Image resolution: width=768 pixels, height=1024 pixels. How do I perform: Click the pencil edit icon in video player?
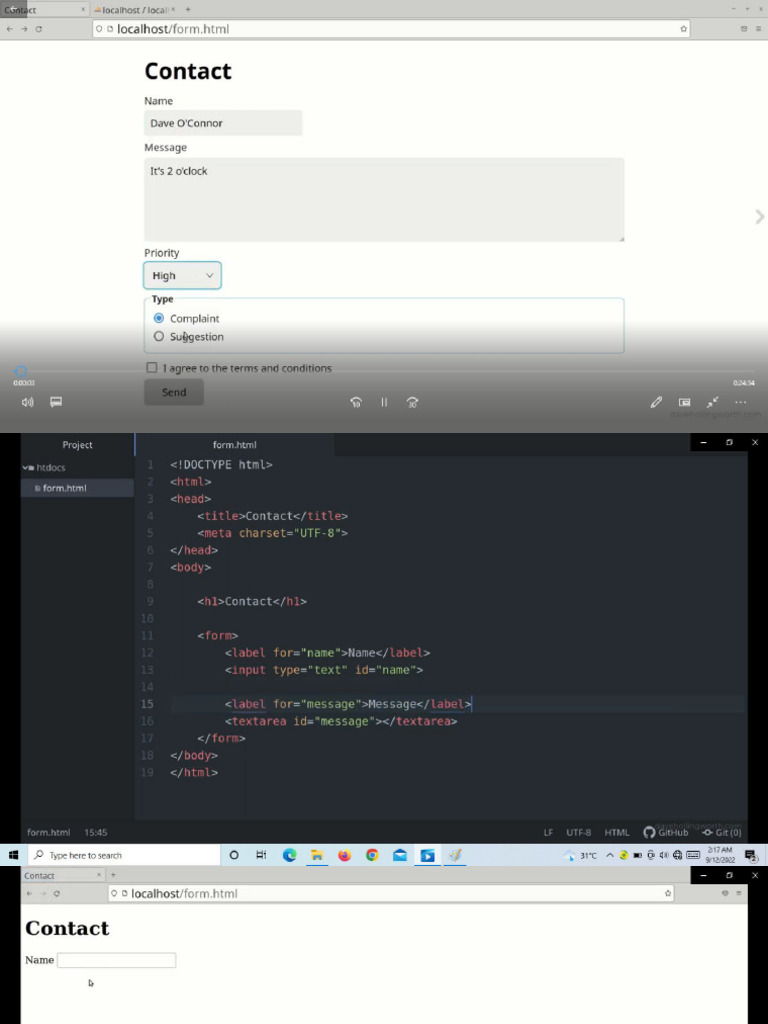point(656,402)
